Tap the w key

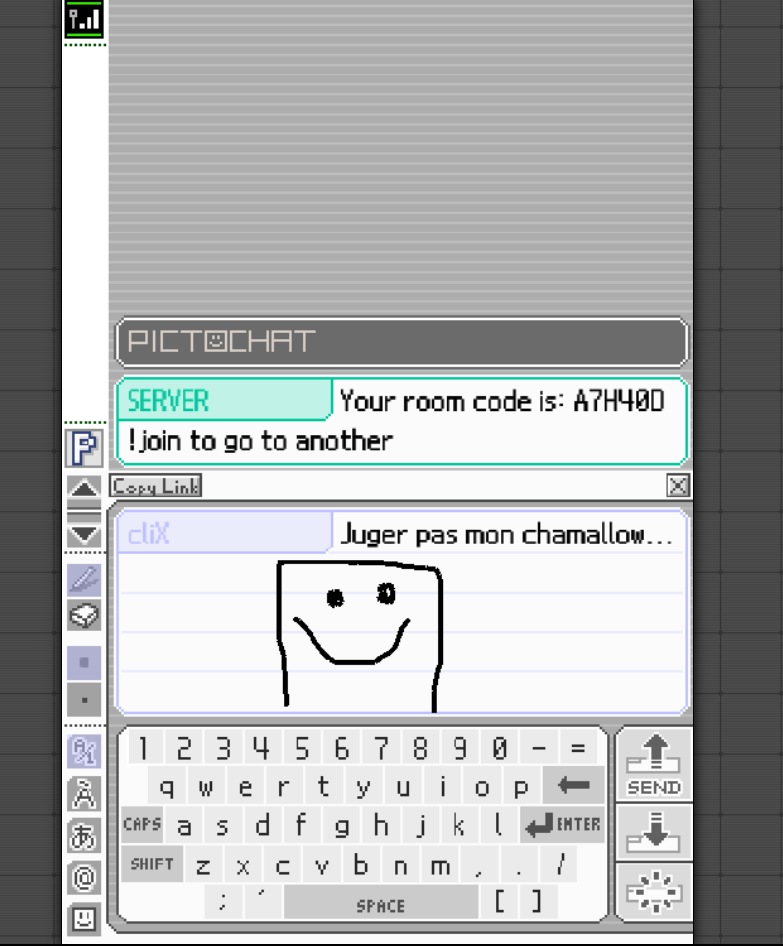coord(206,786)
